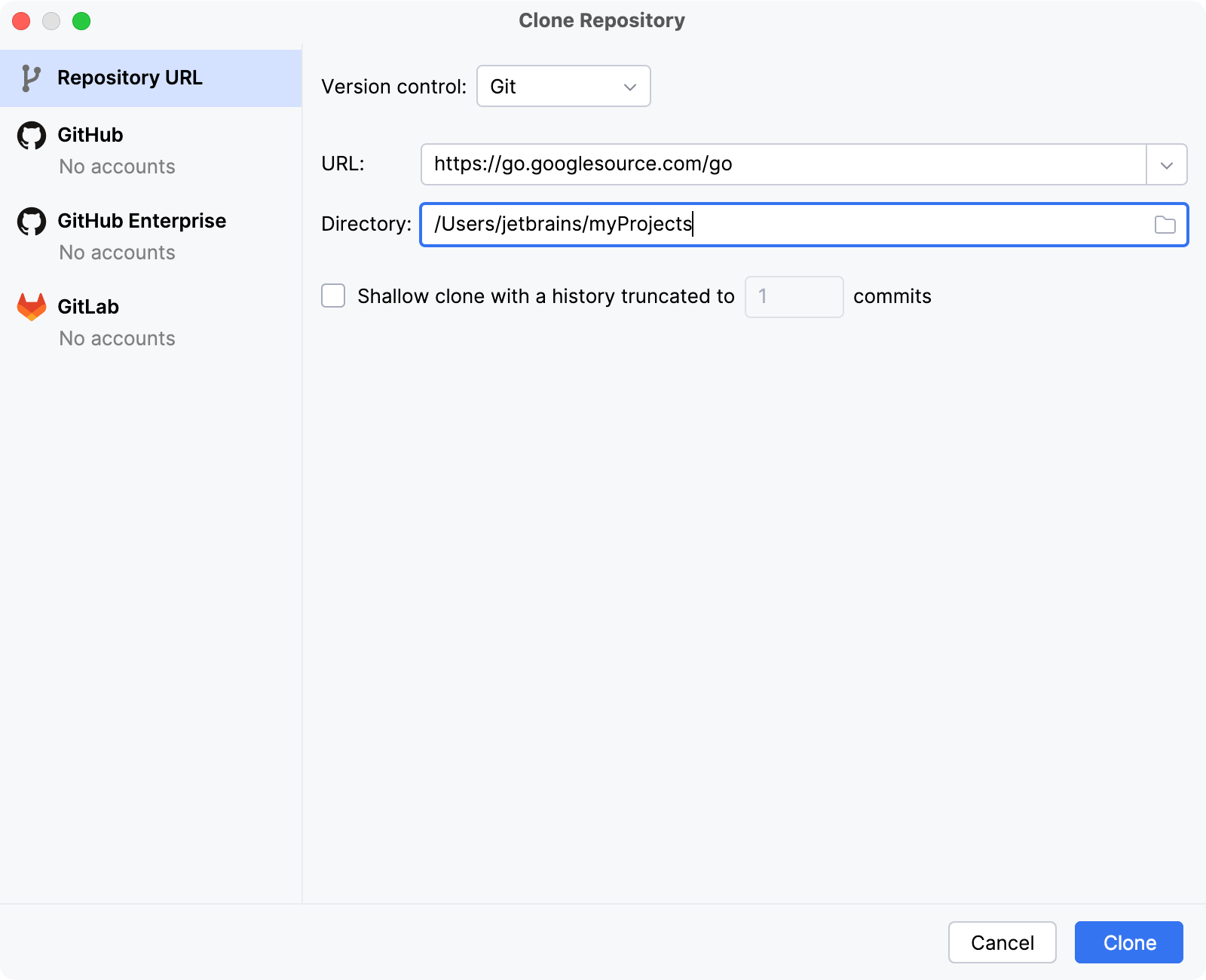Expand the URL history dropdown arrow
The width and height of the screenshot is (1206, 980).
[x=1165, y=164]
